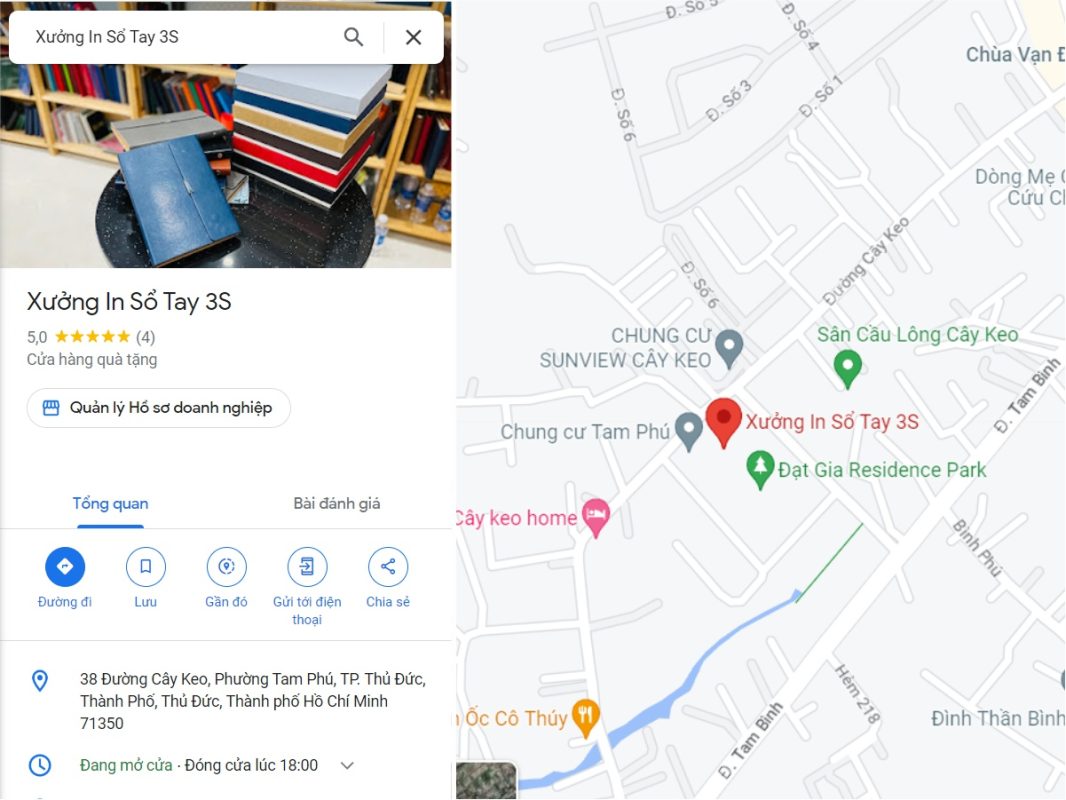This screenshot has width=1066, height=800.
Task: Save the place using Lưu icon
Action: [x=145, y=566]
